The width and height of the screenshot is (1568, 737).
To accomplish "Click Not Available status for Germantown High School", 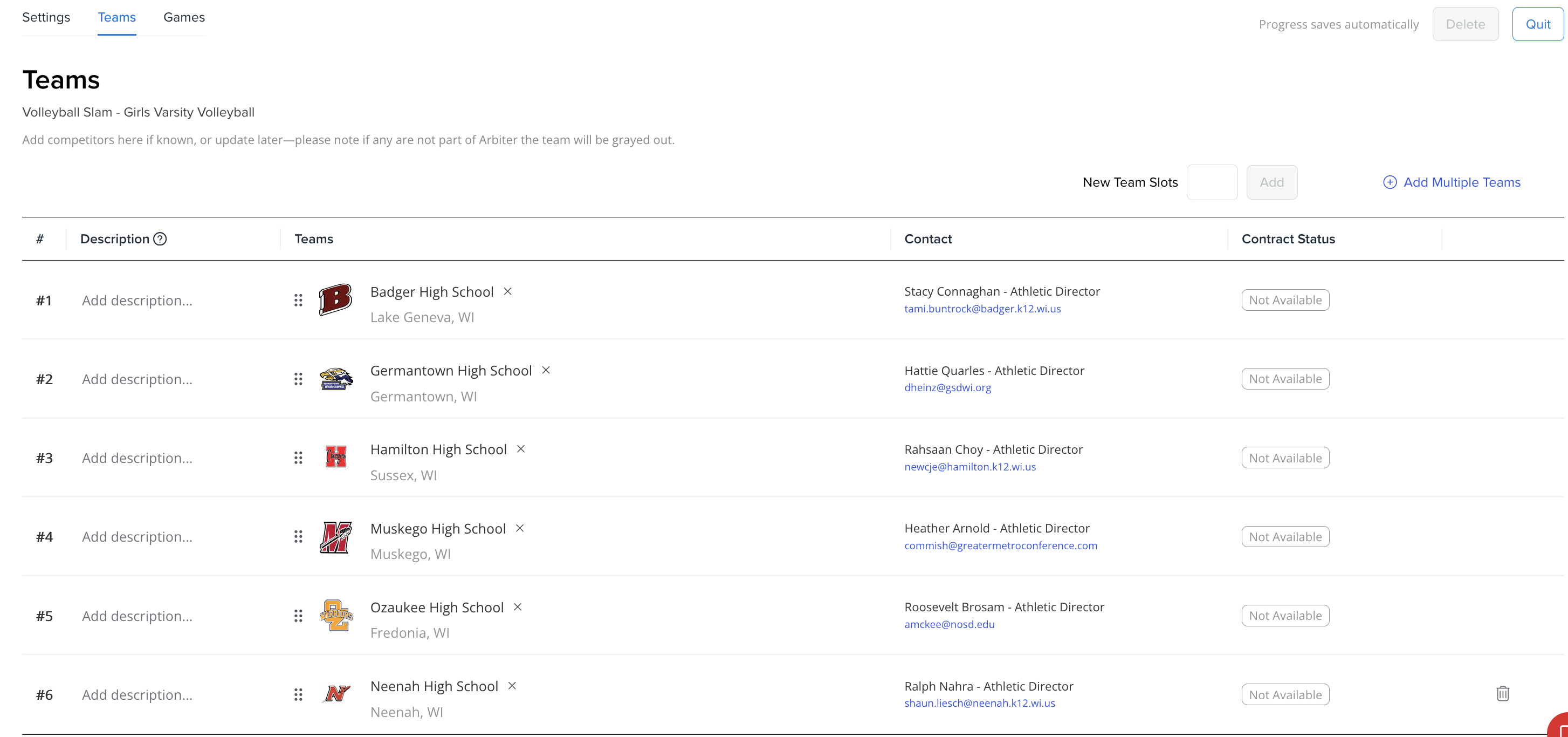I will (x=1285, y=379).
